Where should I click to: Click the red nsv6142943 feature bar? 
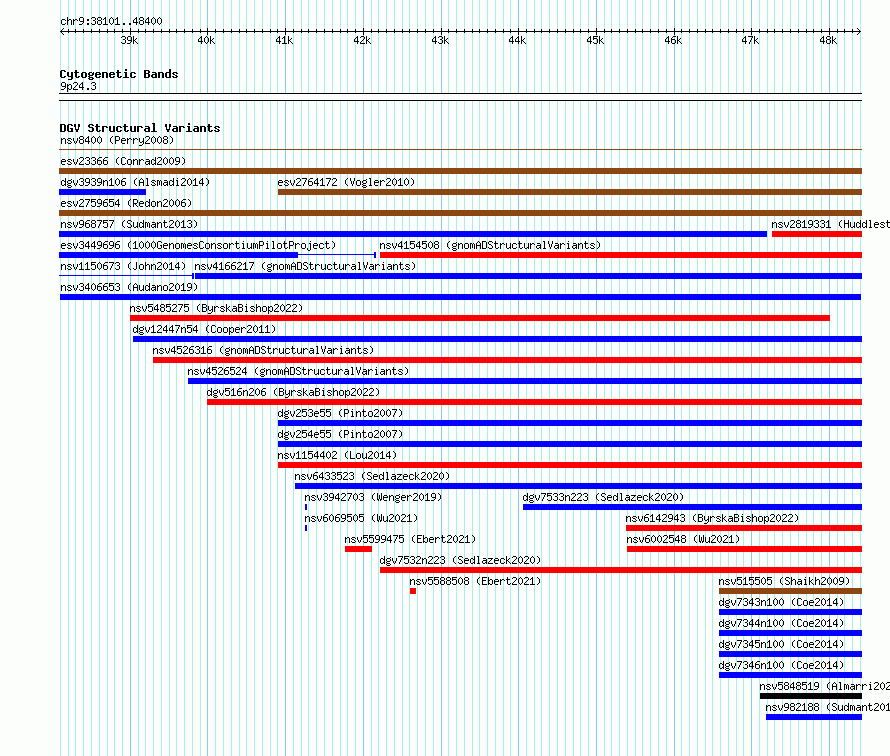(x=744, y=528)
